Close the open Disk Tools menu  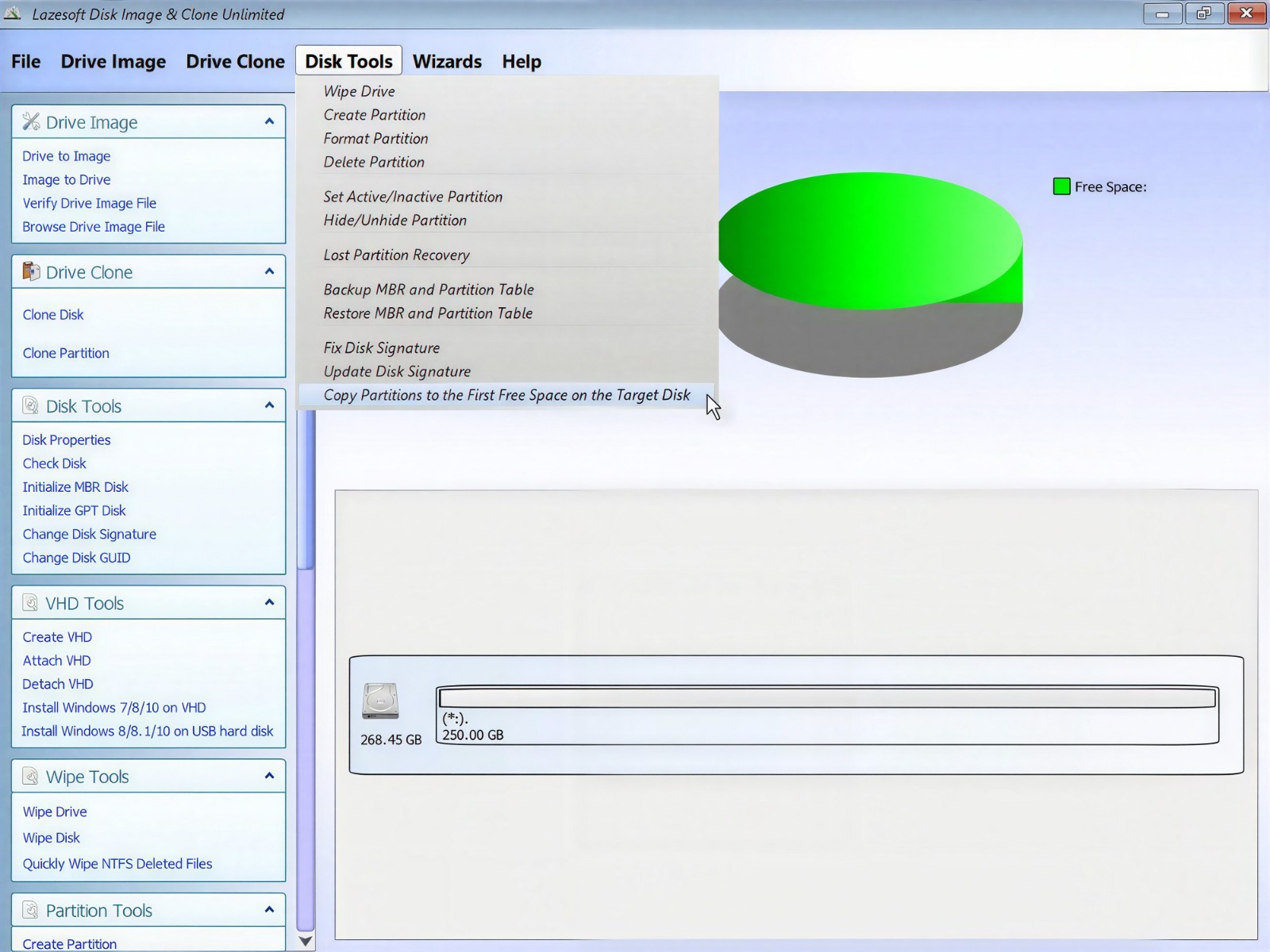coord(348,61)
